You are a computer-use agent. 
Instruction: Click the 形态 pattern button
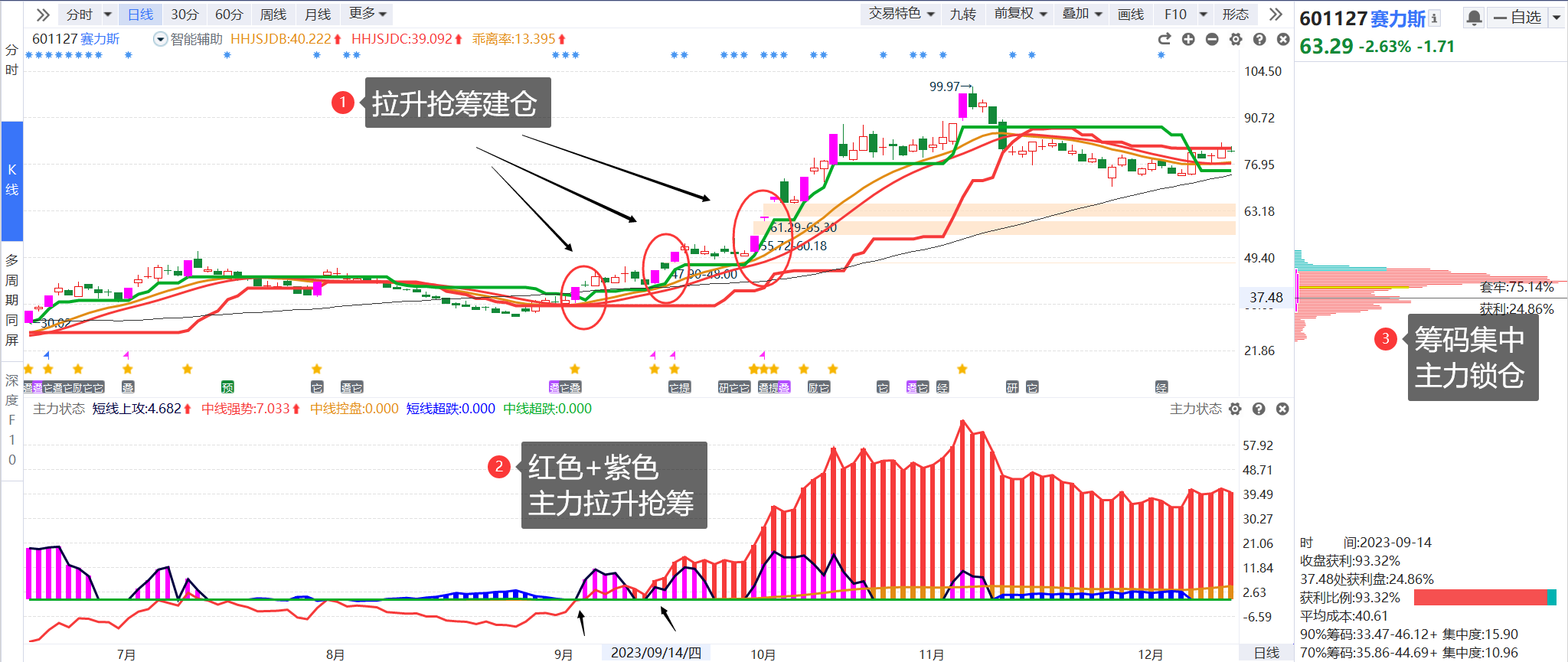[x=1235, y=14]
